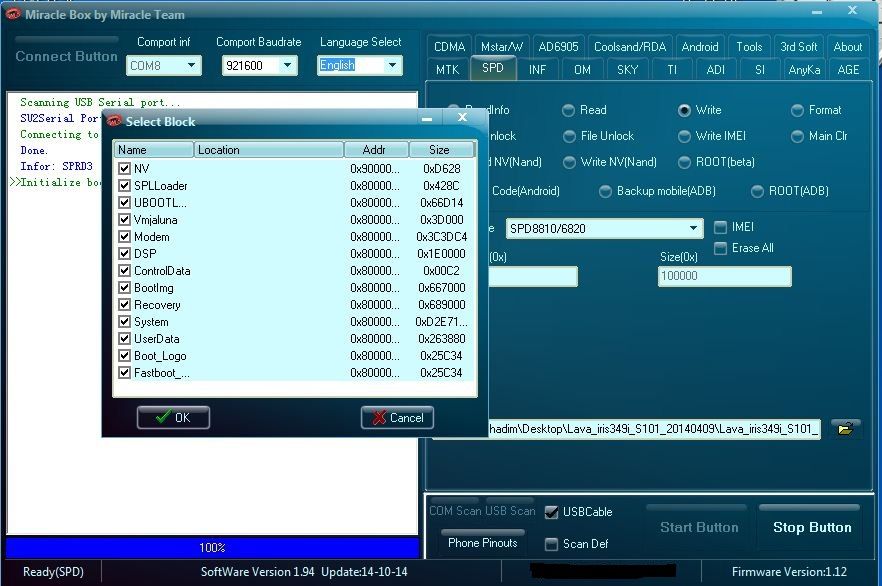
Task: Confirm block selection with OK button
Action: 173,417
